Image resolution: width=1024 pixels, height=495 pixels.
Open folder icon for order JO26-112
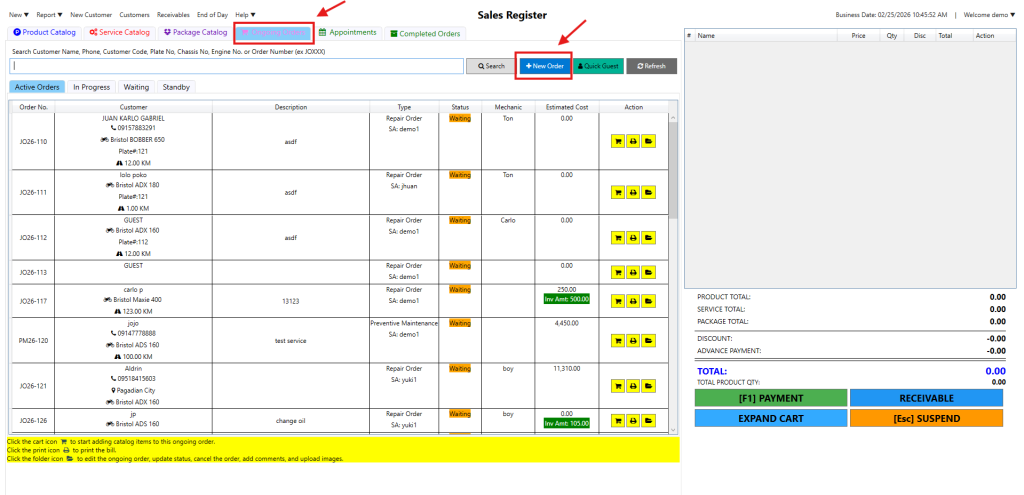pyautogui.click(x=648, y=238)
